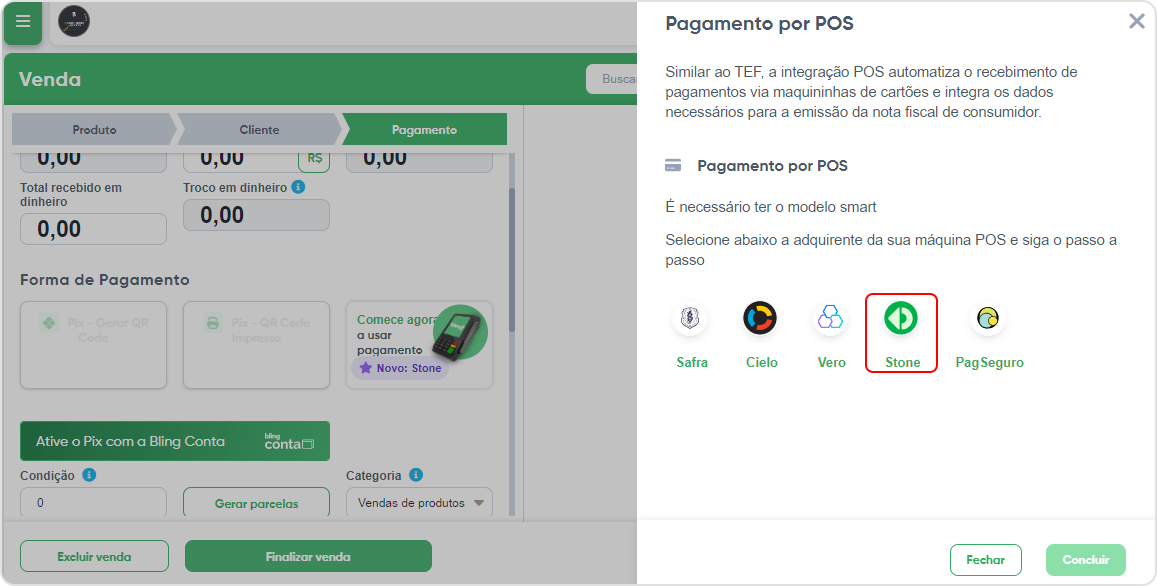Click the Busca search field
Image resolution: width=1157 pixels, height=586 pixels.
pyautogui.click(x=611, y=79)
